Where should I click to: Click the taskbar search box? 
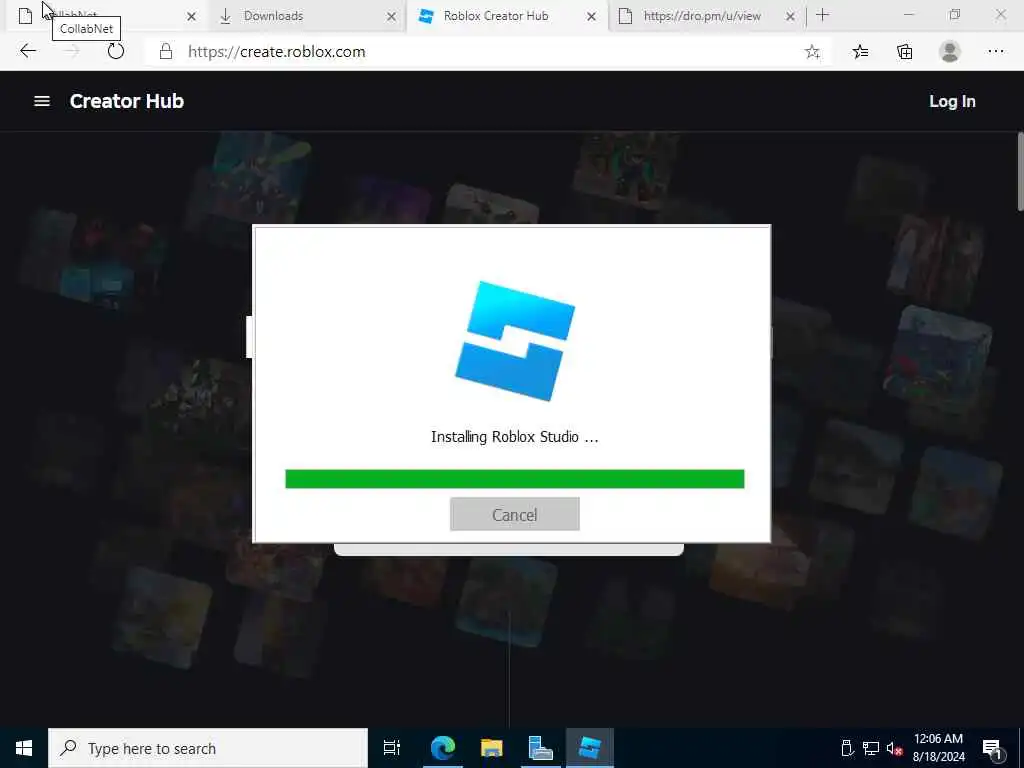pyautogui.click(x=208, y=748)
